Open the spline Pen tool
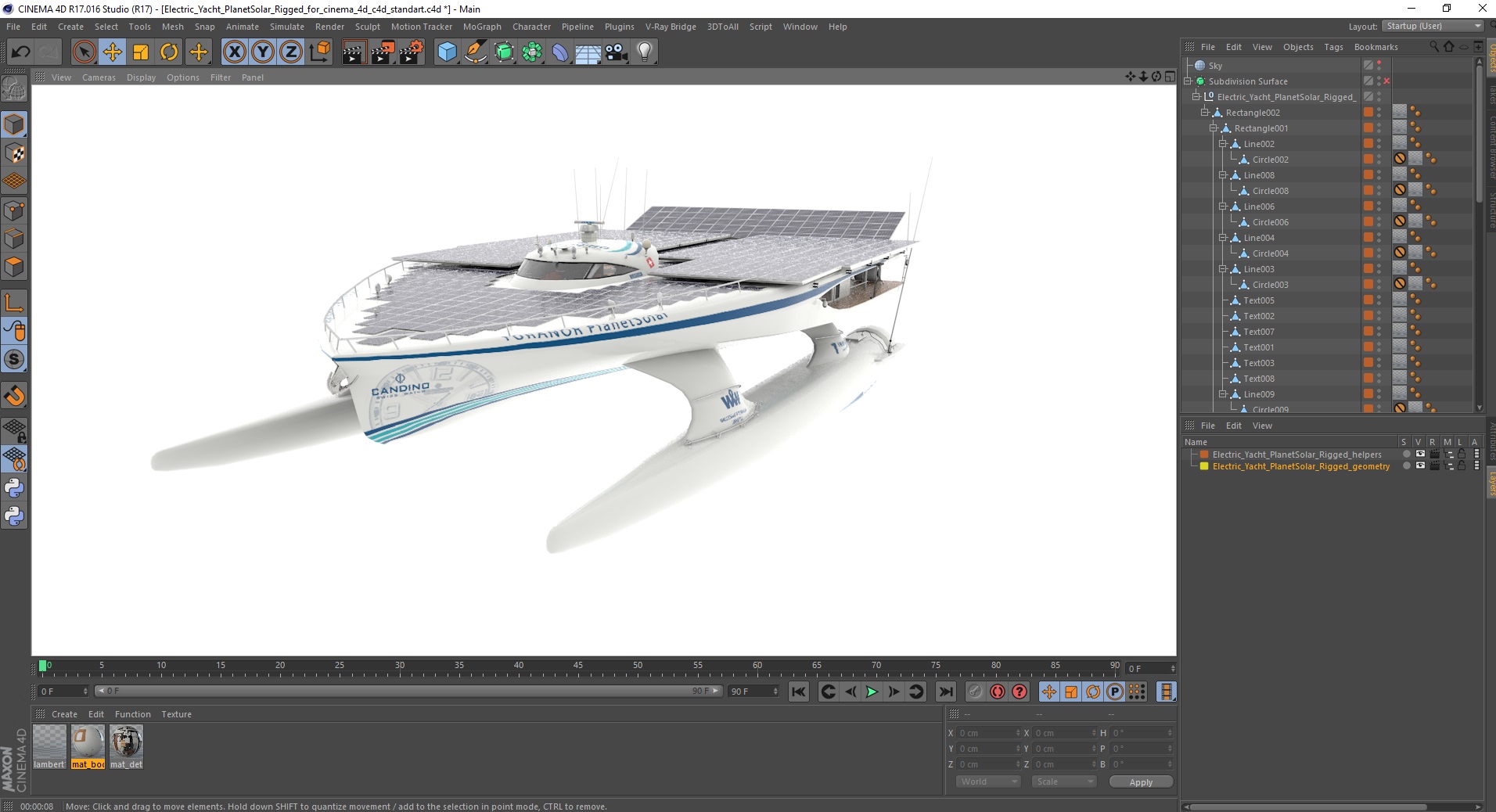This screenshot has width=1496, height=812. pos(476,52)
